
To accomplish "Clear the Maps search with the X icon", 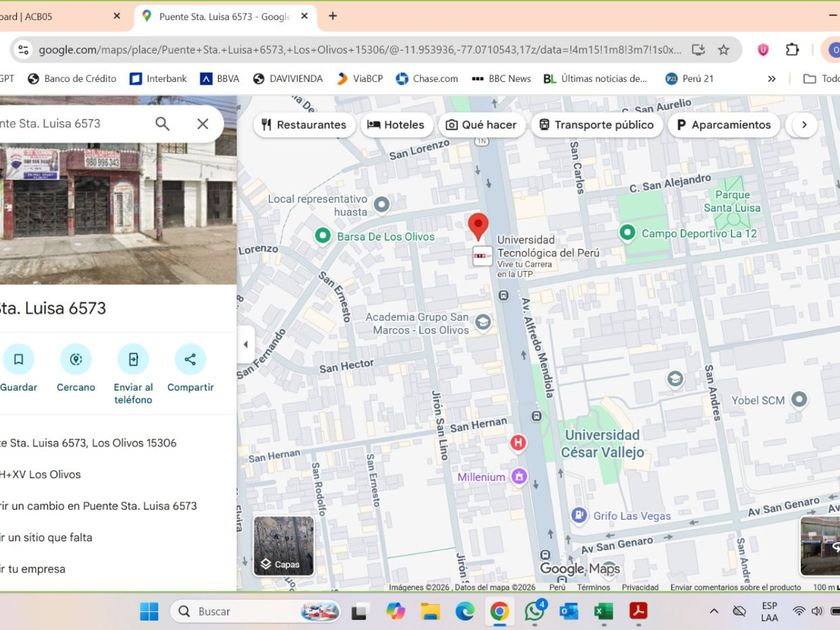I will tap(202, 124).
